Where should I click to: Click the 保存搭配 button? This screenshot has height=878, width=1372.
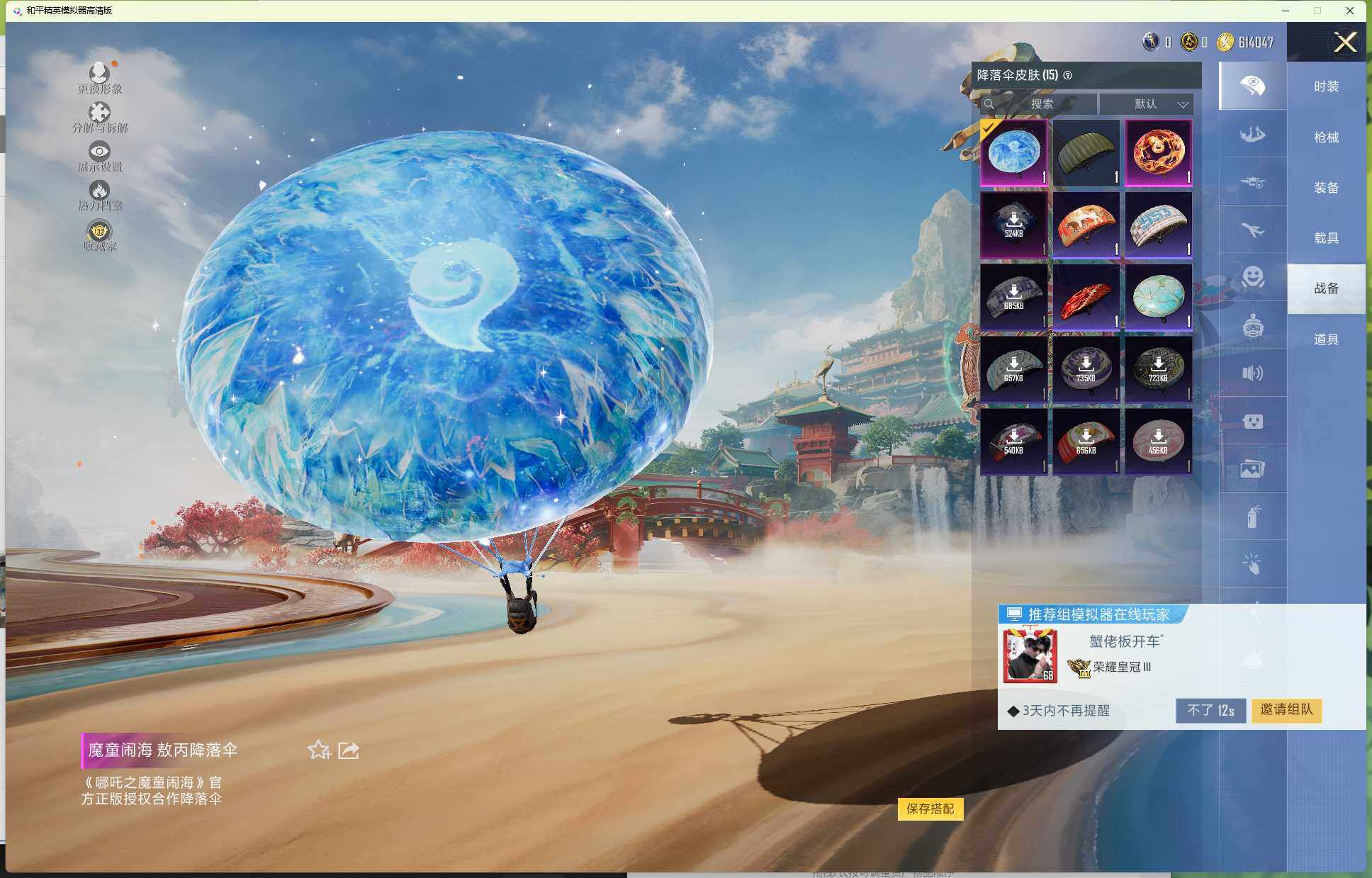[930, 809]
